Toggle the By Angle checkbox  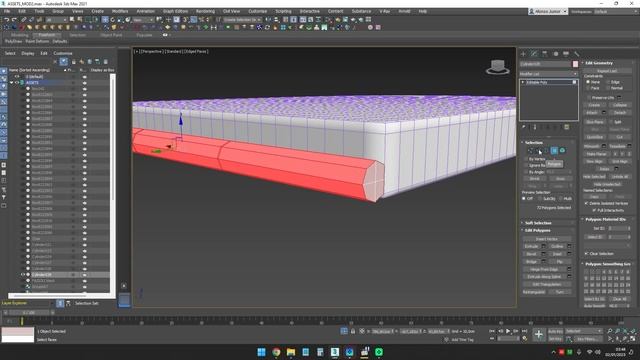click(x=526, y=172)
